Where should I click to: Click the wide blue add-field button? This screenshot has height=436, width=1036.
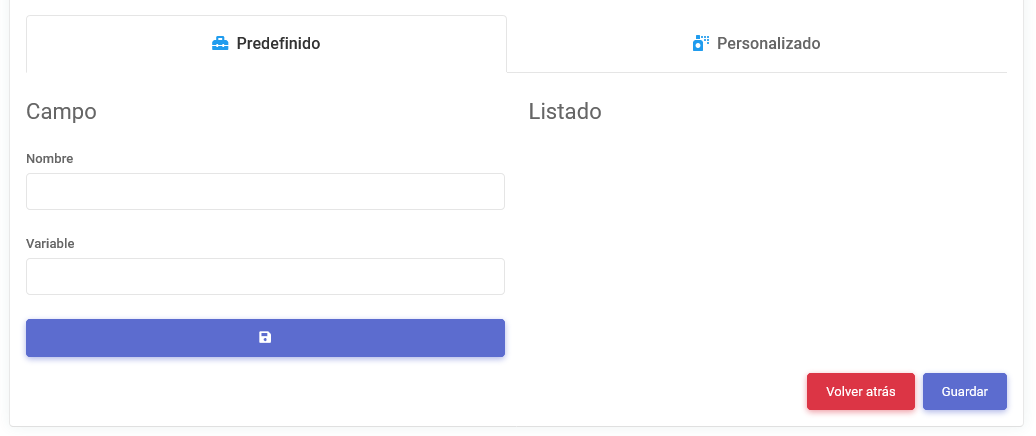point(265,338)
